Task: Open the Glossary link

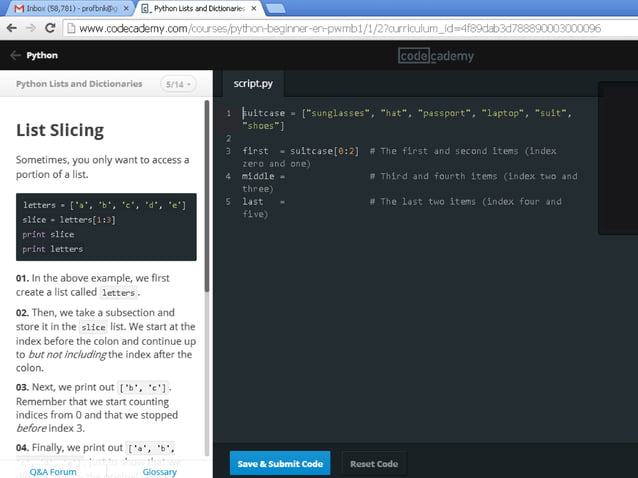Action: (159, 471)
